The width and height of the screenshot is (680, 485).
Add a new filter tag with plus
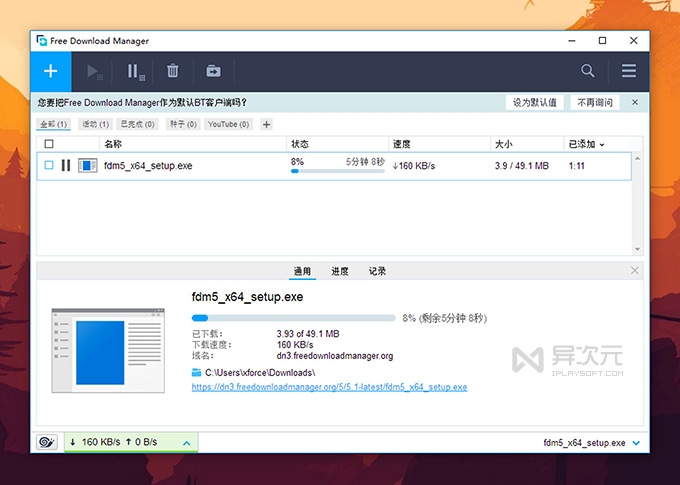pyautogui.click(x=266, y=124)
